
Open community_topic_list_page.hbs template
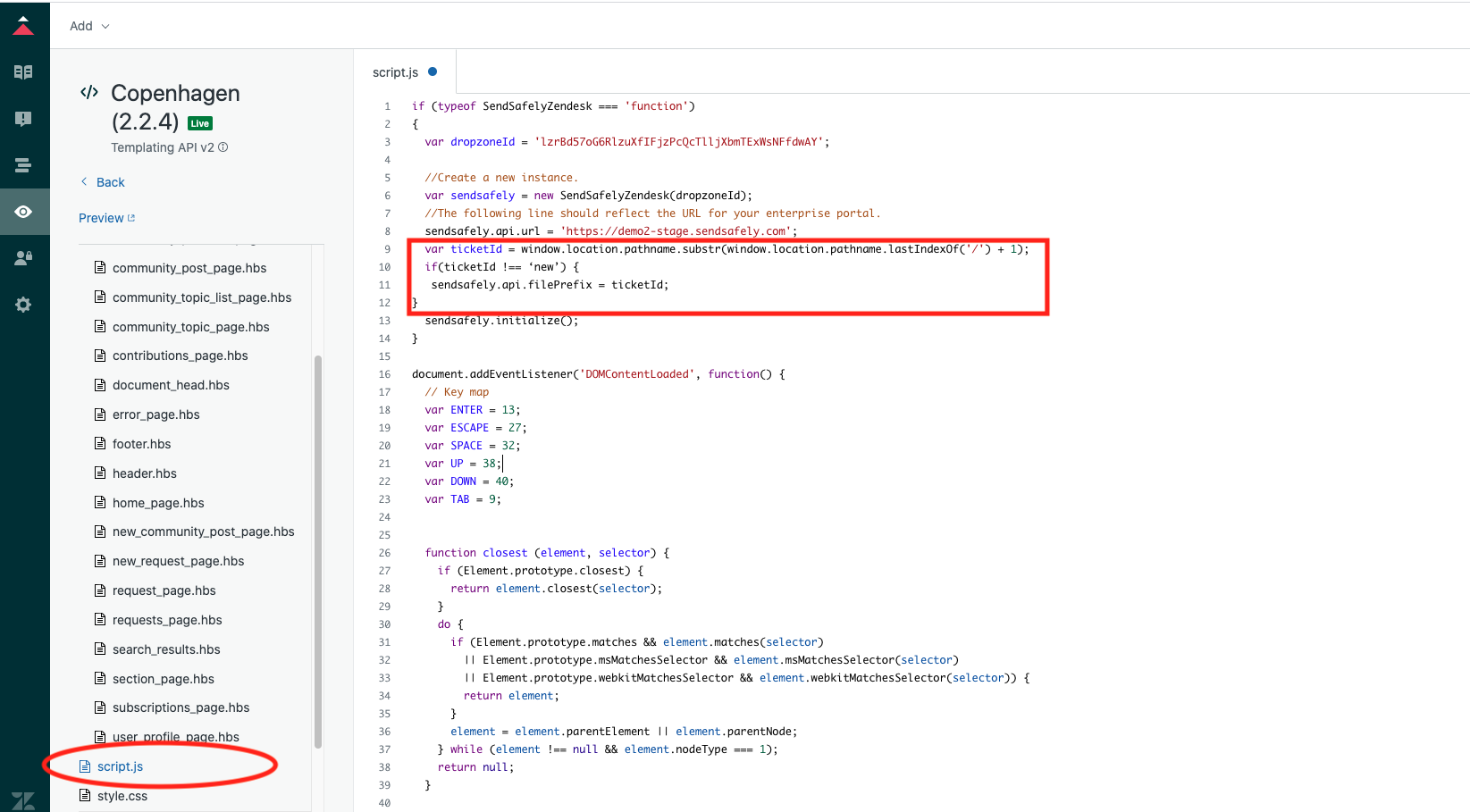pos(202,297)
